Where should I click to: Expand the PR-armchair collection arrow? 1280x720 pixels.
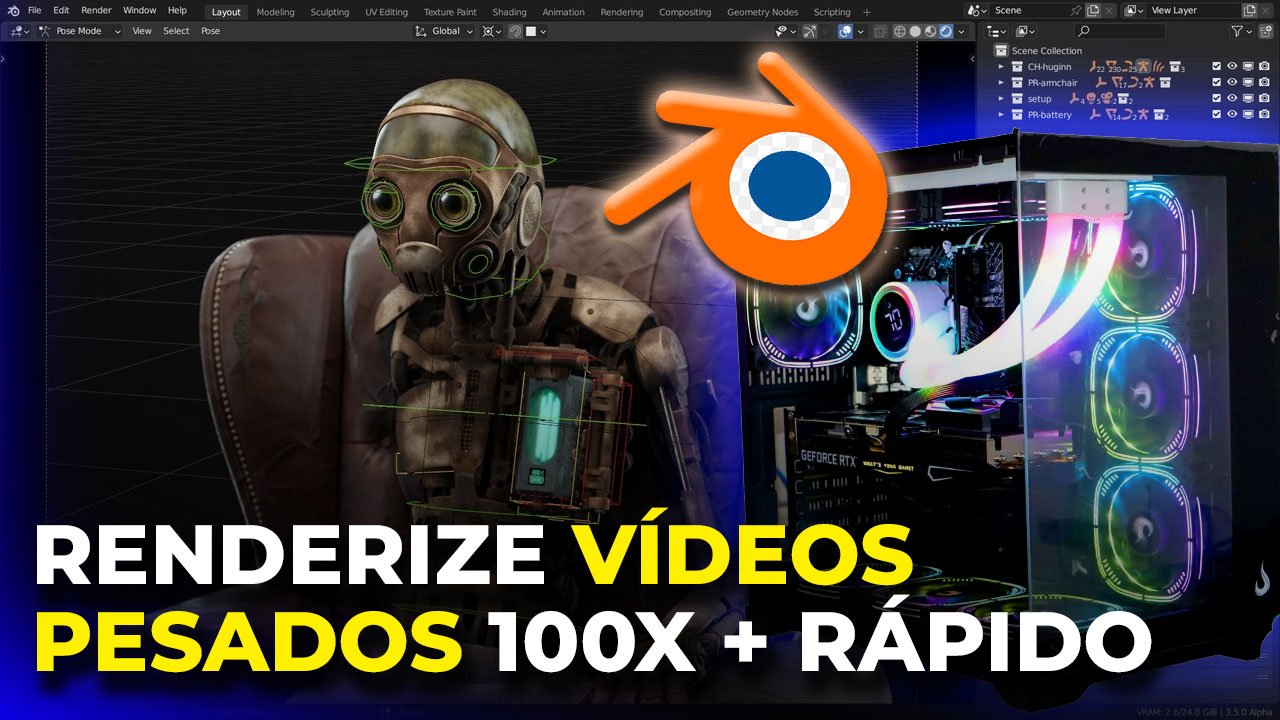coord(1001,82)
